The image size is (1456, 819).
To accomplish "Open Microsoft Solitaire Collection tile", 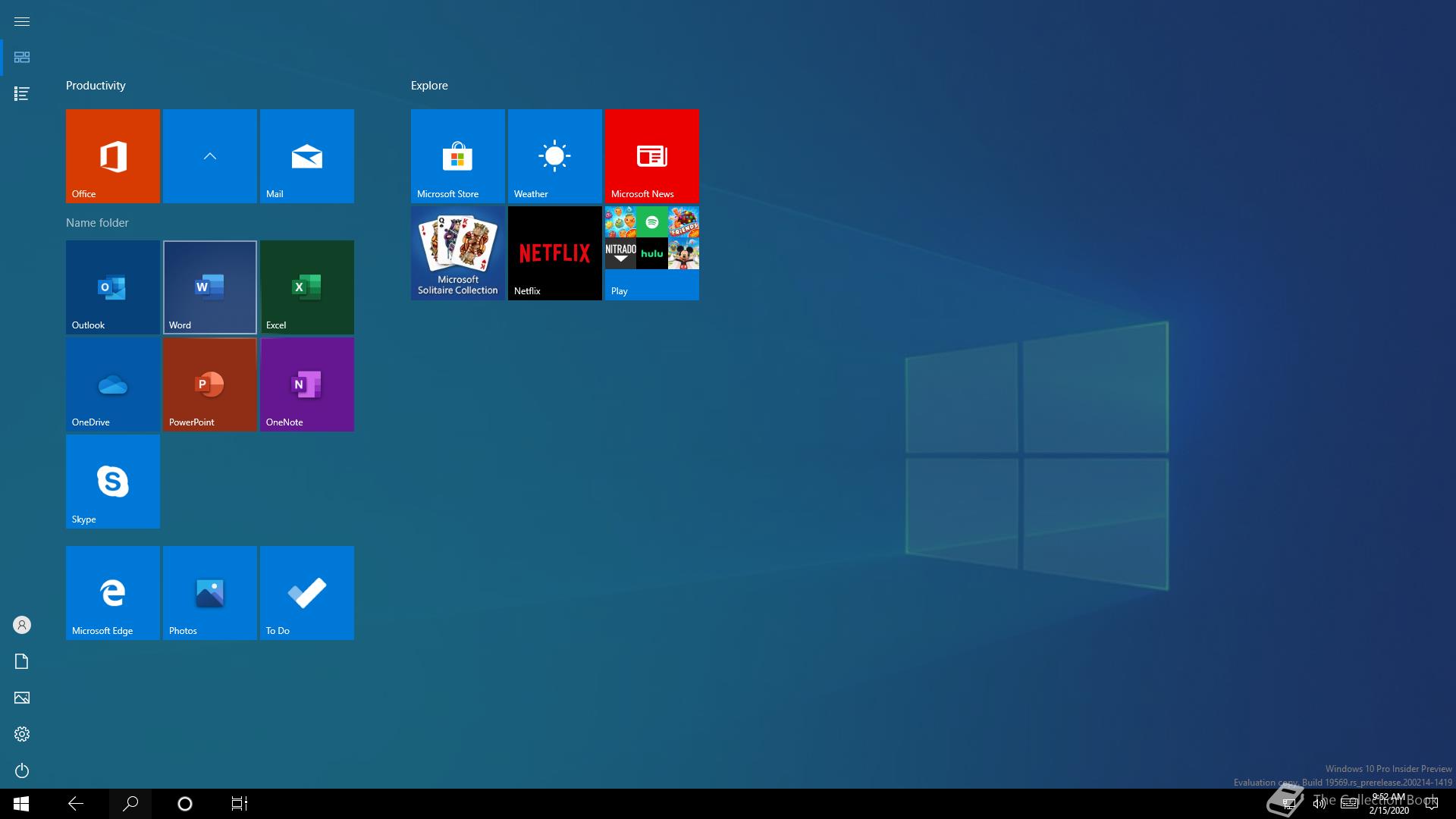I will click(x=457, y=253).
